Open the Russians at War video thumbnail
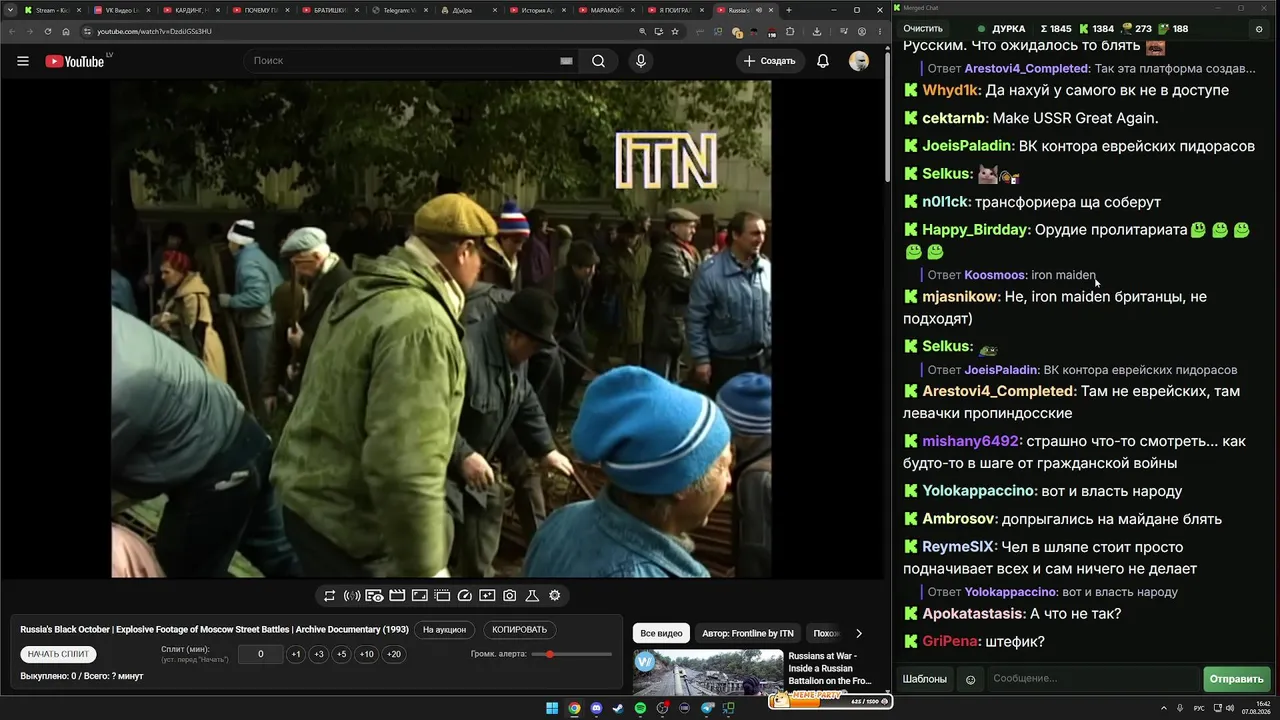The height and width of the screenshot is (720, 1280). [x=708, y=673]
